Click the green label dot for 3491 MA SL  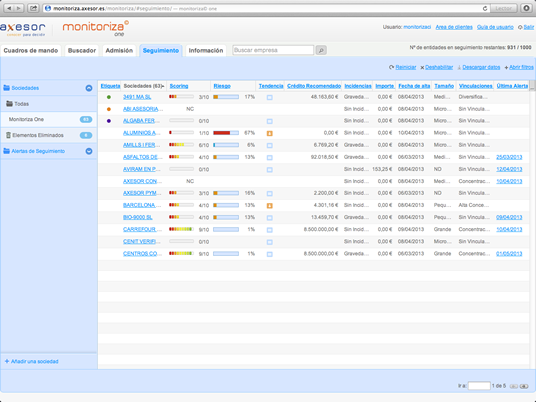coord(109,97)
